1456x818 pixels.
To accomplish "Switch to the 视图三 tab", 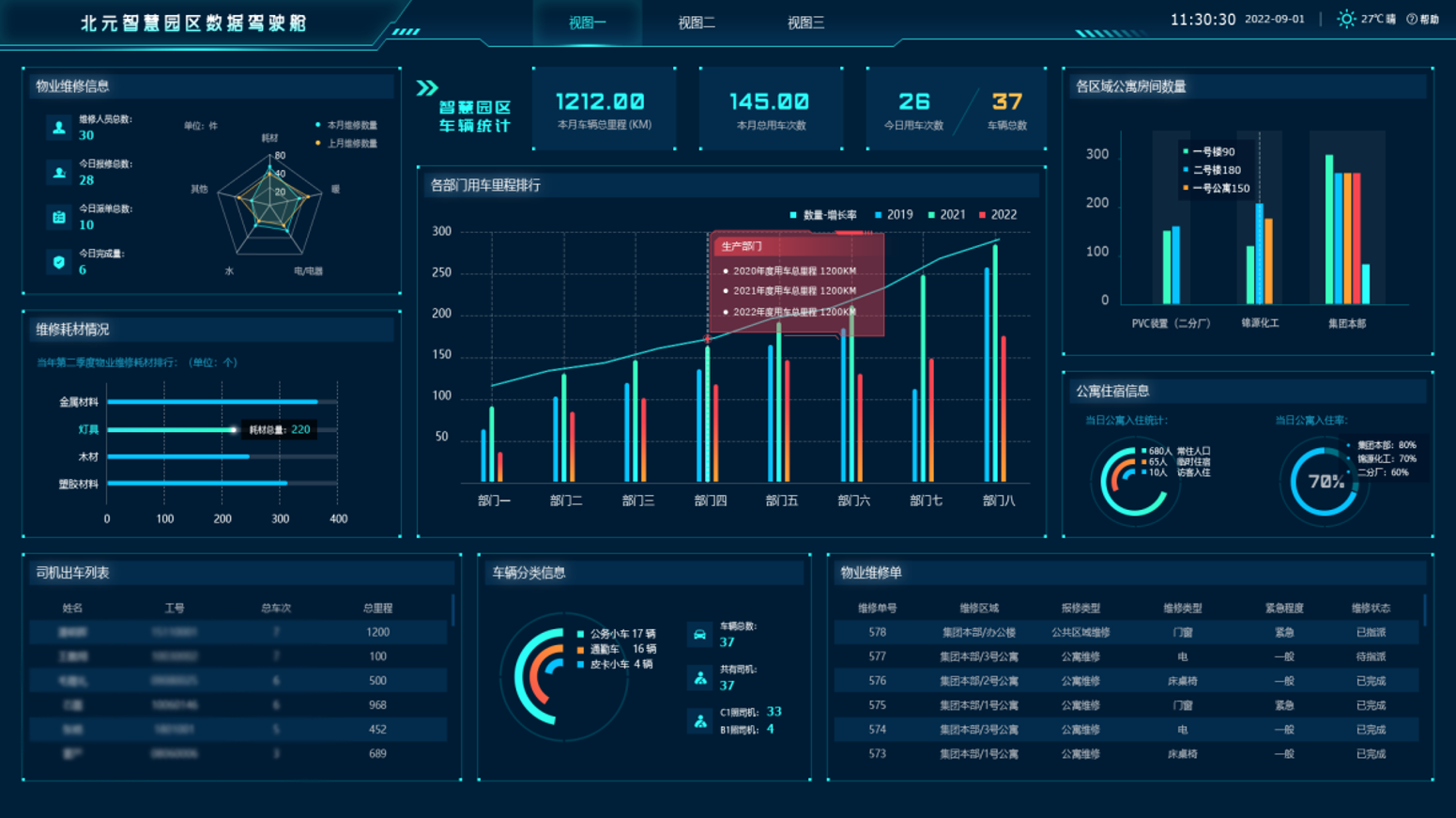I will [805, 23].
